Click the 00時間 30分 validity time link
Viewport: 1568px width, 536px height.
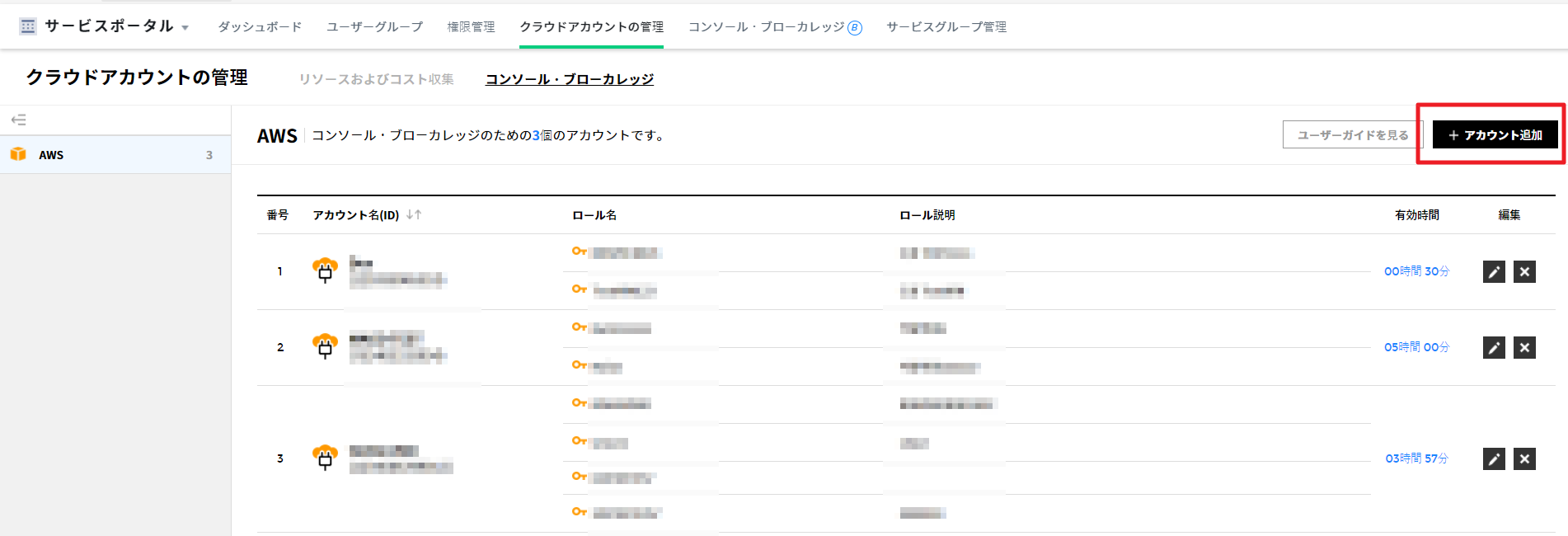pos(1416,271)
